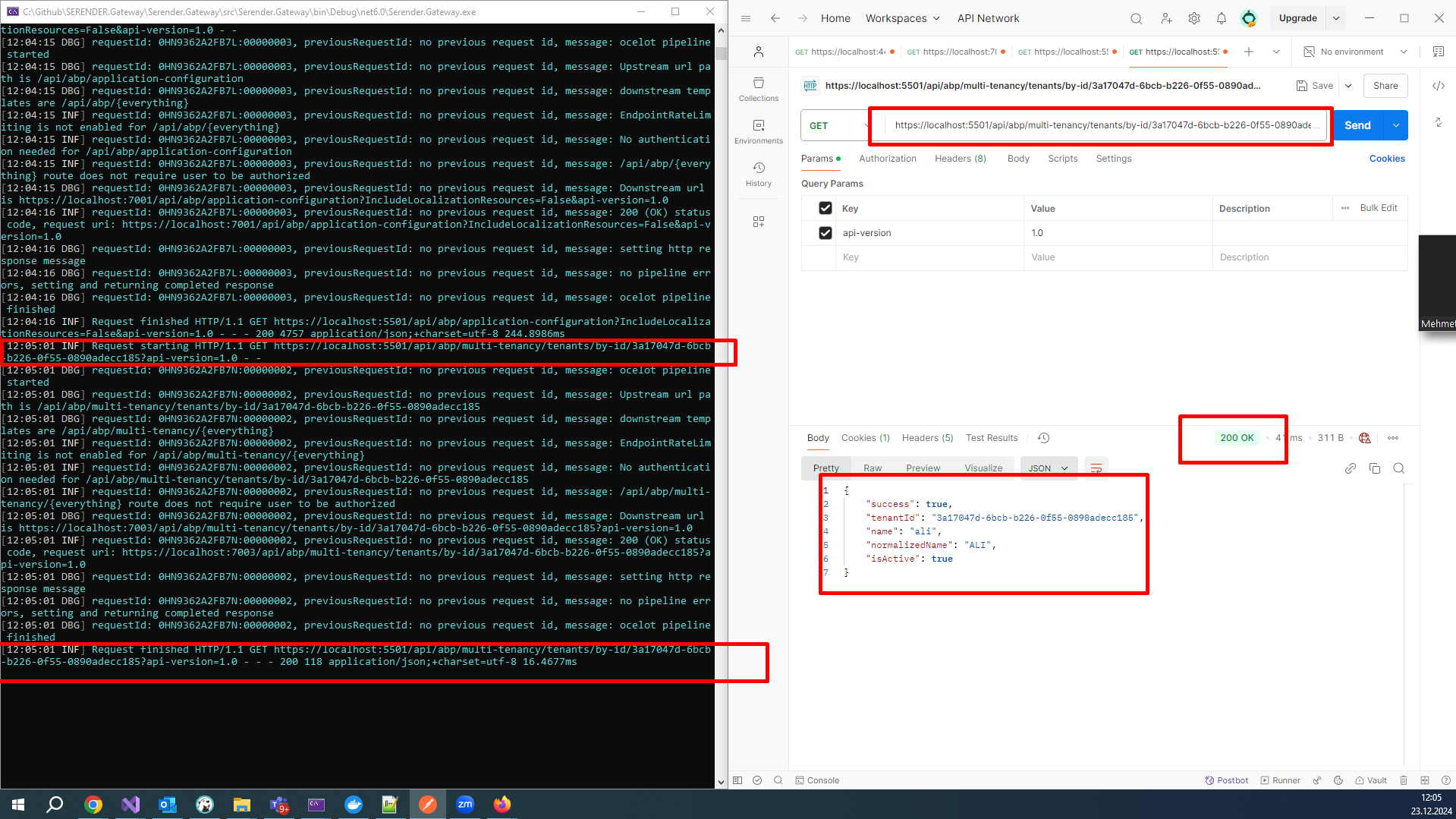Screen dimensions: 1456x819
Task: Copy the response body with copy icon
Action: [x=1374, y=468]
